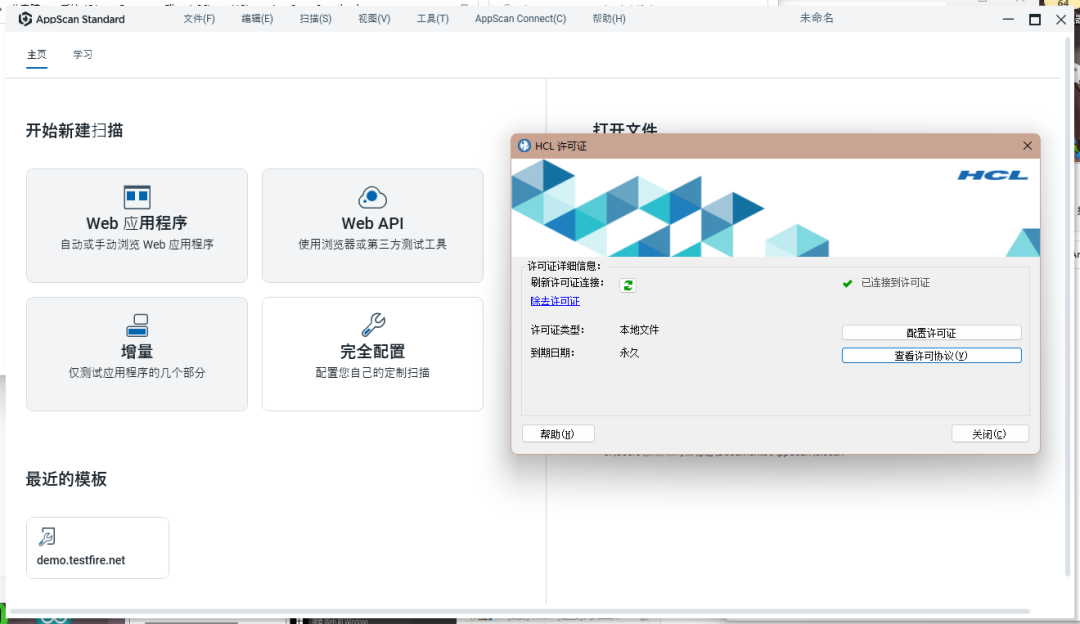1080x624 pixels.
Task: Click the 仅测试应用程序的几个部分 description
Action: tap(137, 373)
